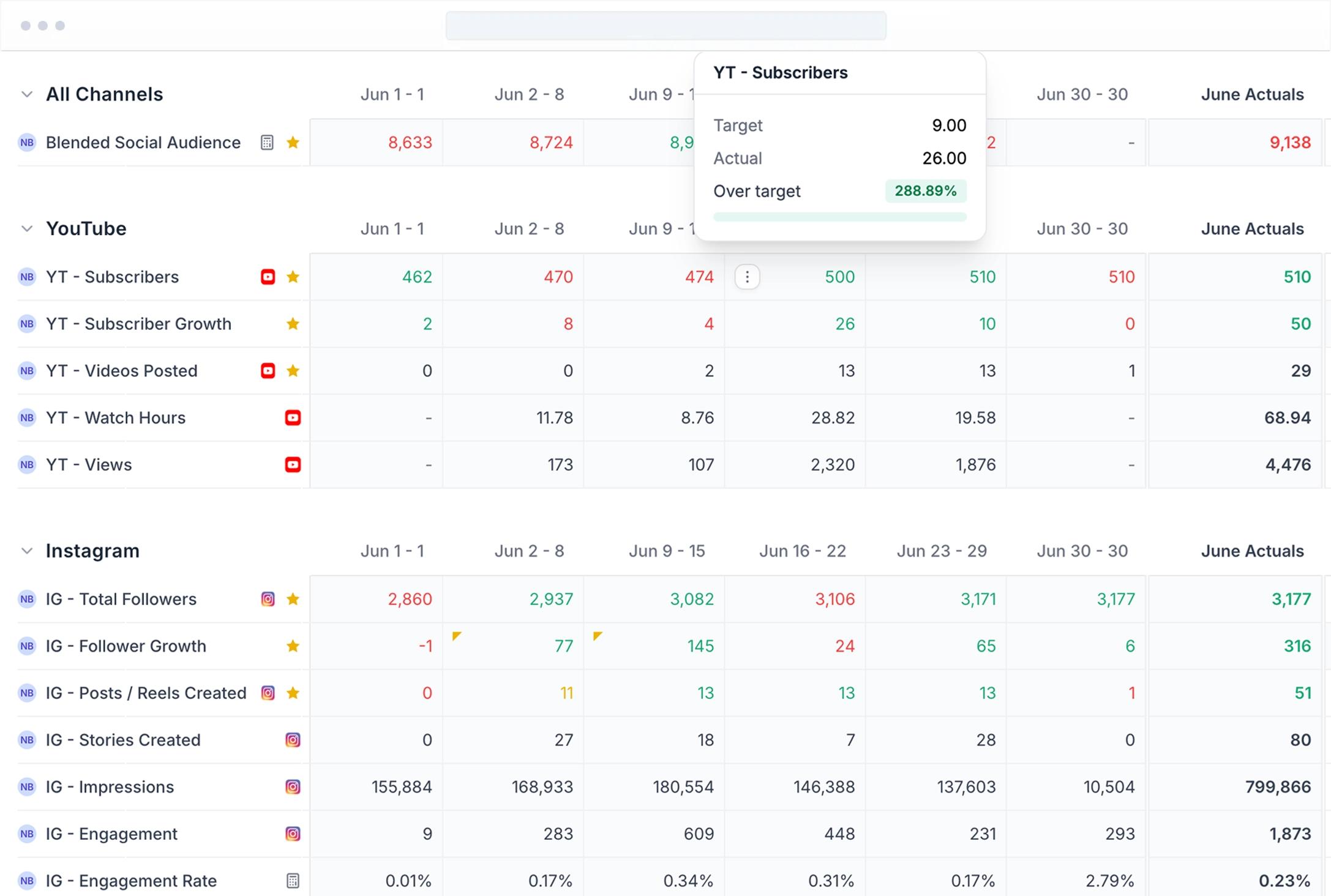This screenshot has height=896, width=1331.
Task: Open the IG - Follower Growth metric name
Action: coord(126,646)
